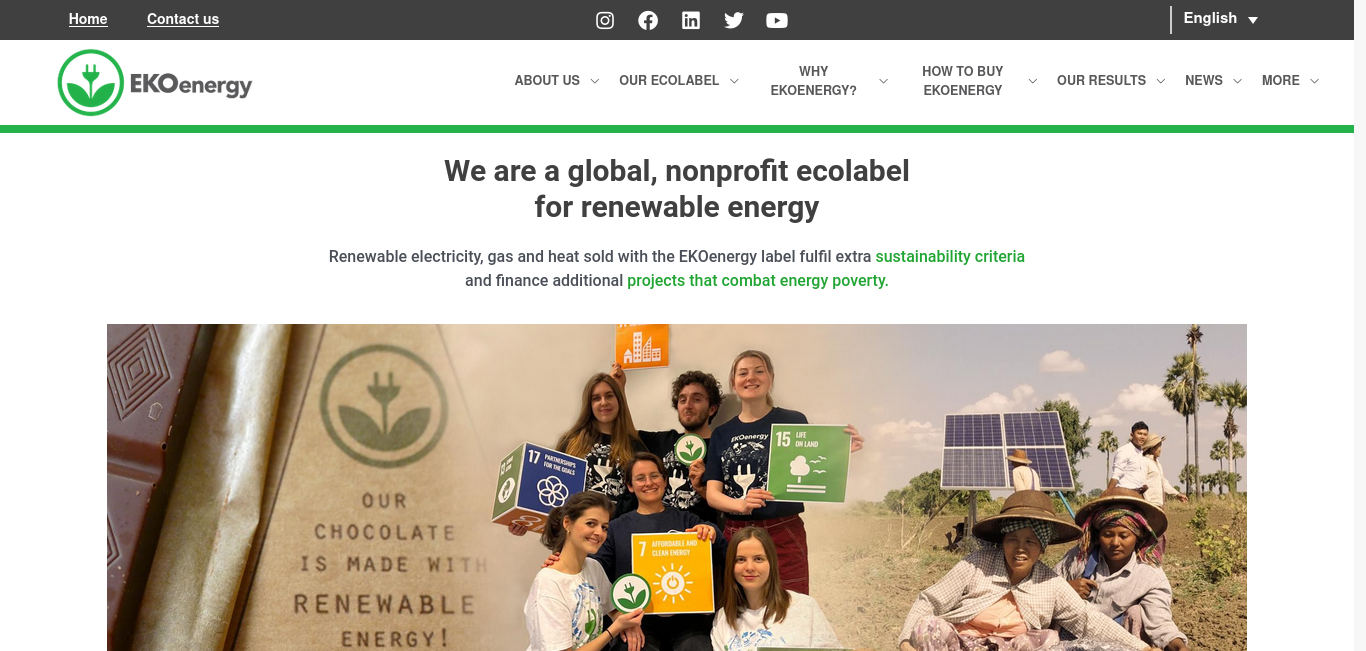
Task: Expand the About Us chevron
Action: click(x=595, y=81)
